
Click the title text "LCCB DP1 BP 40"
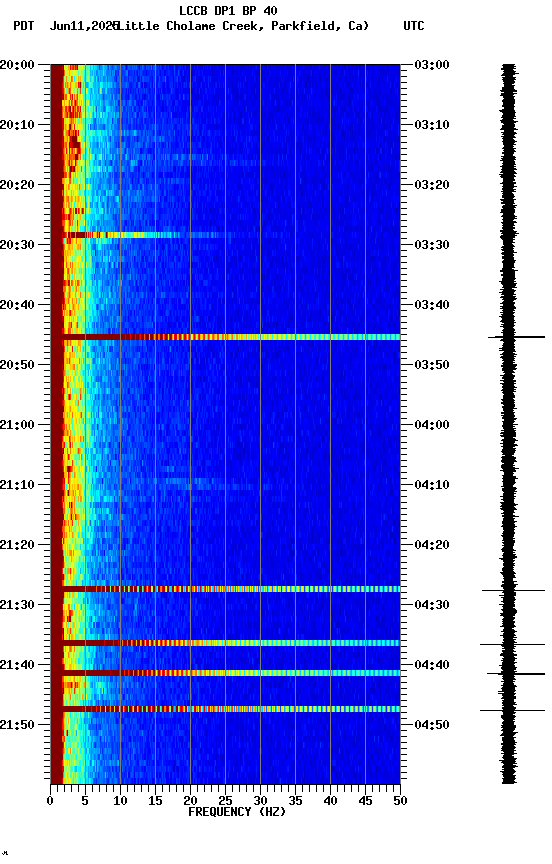228,10
